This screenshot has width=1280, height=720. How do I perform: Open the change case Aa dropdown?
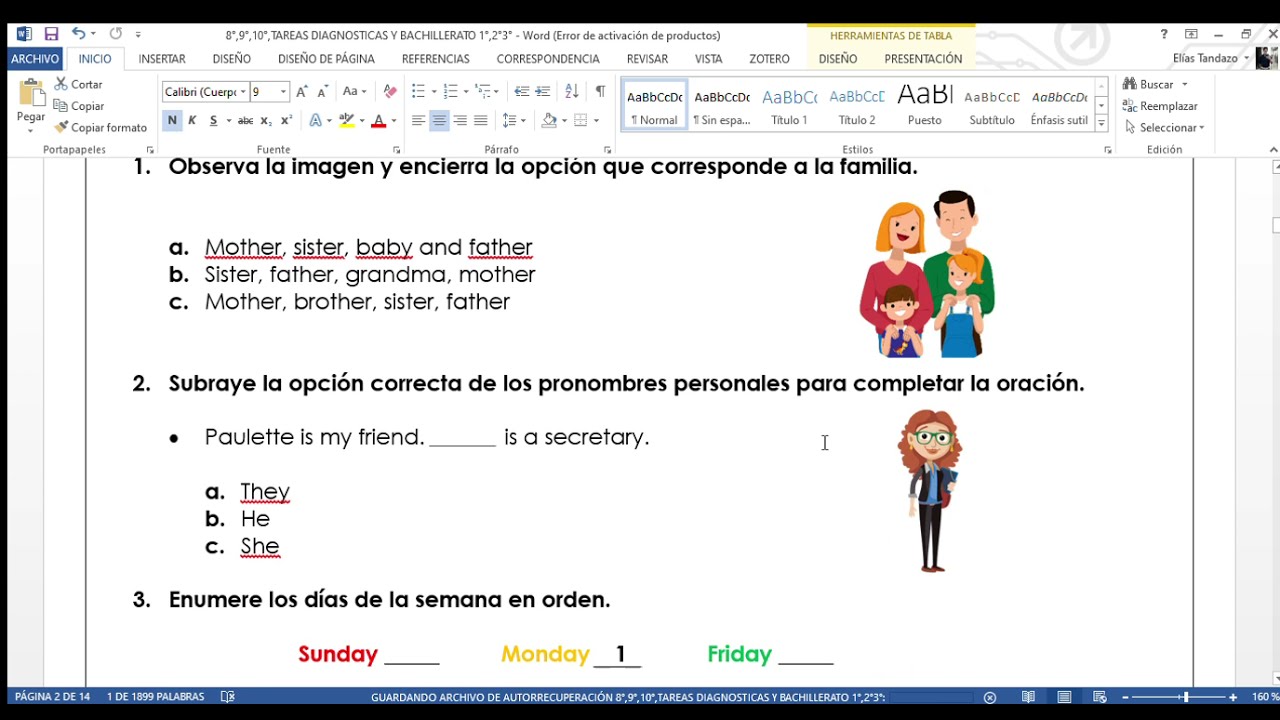(x=354, y=92)
